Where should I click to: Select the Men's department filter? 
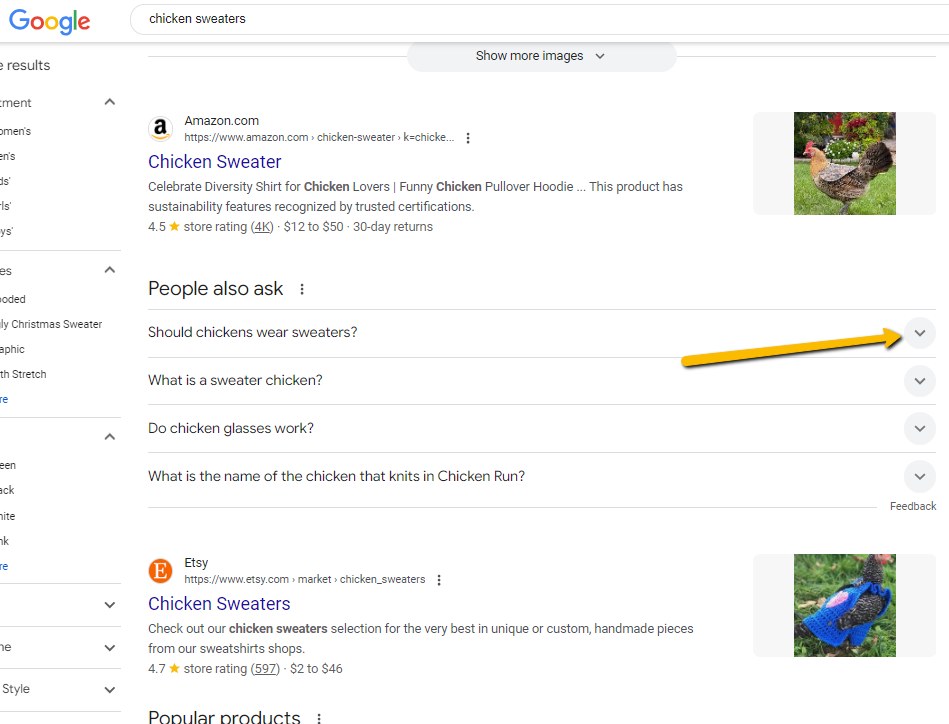[x=8, y=156]
